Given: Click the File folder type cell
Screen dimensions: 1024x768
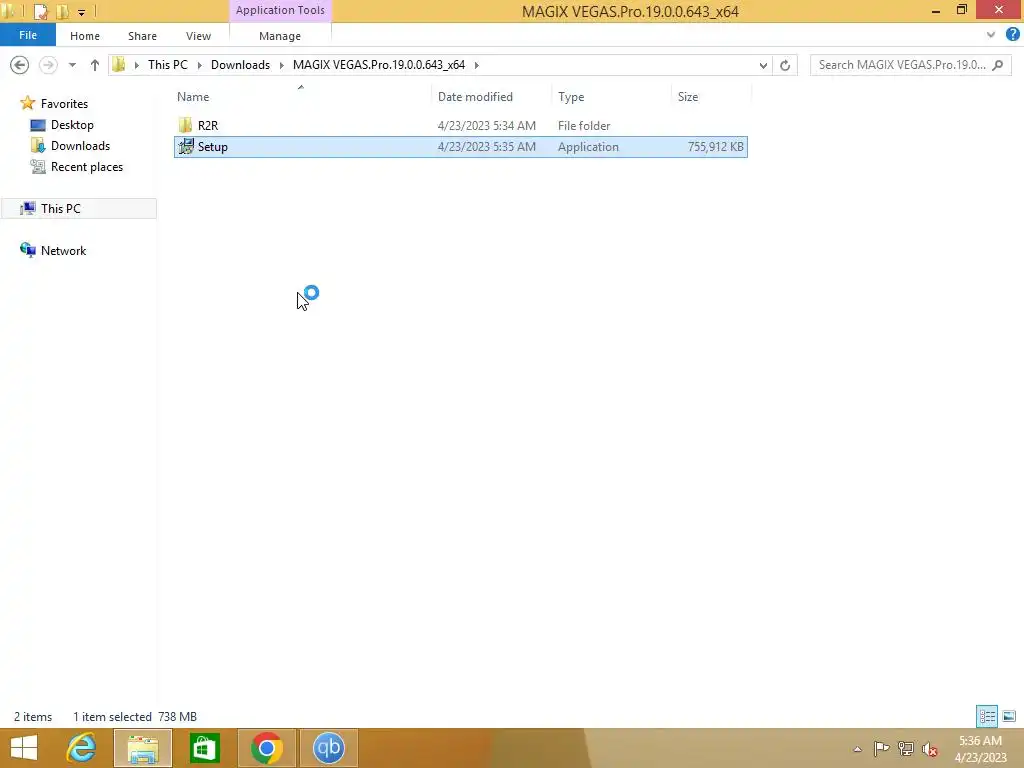Looking at the screenshot, I should [x=584, y=125].
